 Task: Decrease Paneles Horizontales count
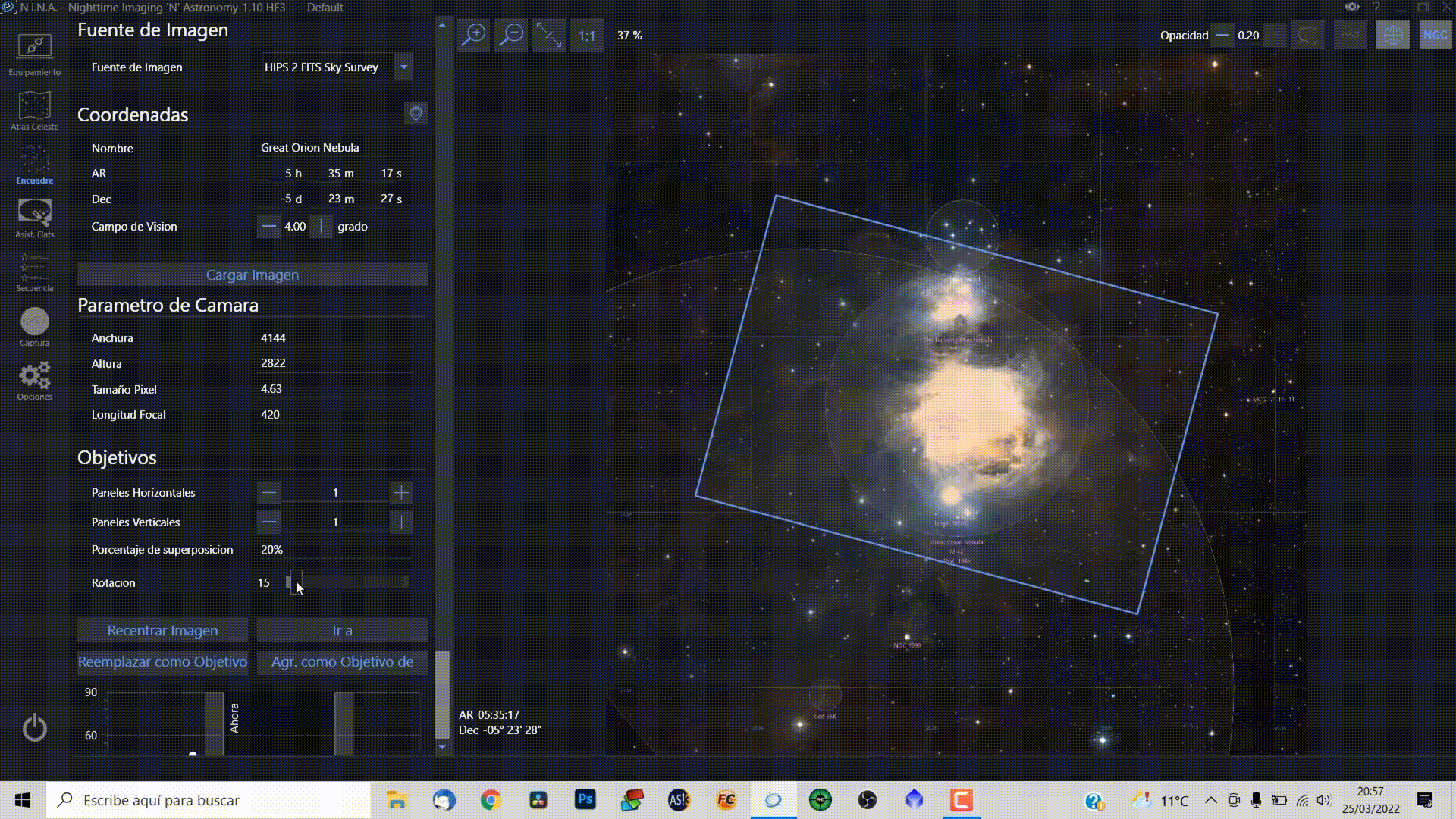268,493
